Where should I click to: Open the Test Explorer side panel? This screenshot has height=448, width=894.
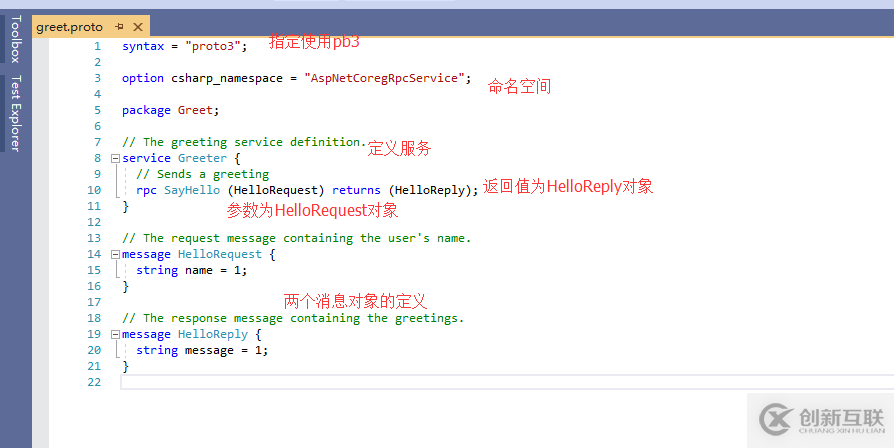pos(14,115)
